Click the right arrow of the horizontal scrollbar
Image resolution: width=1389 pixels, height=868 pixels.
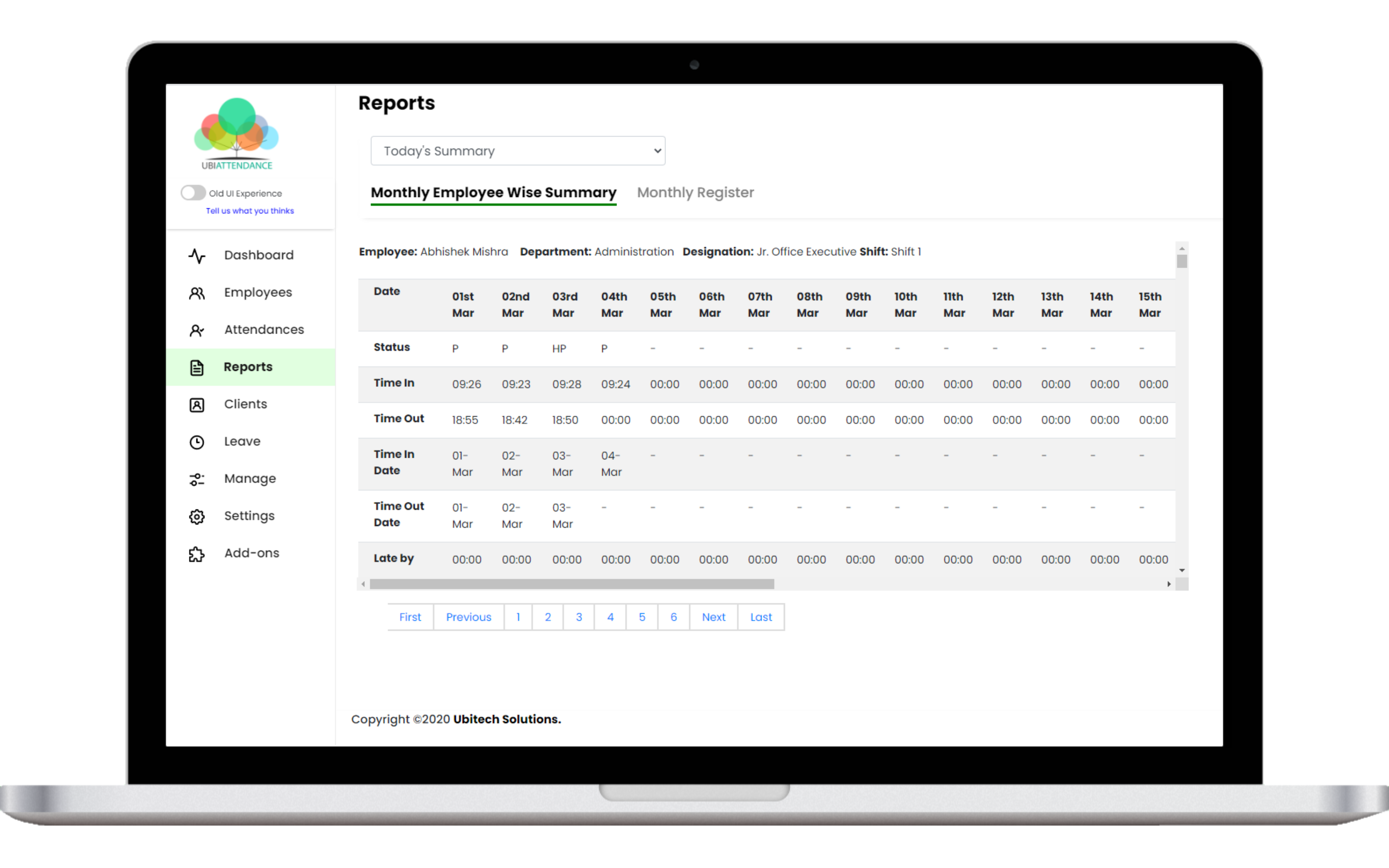(x=1168, y=584)
